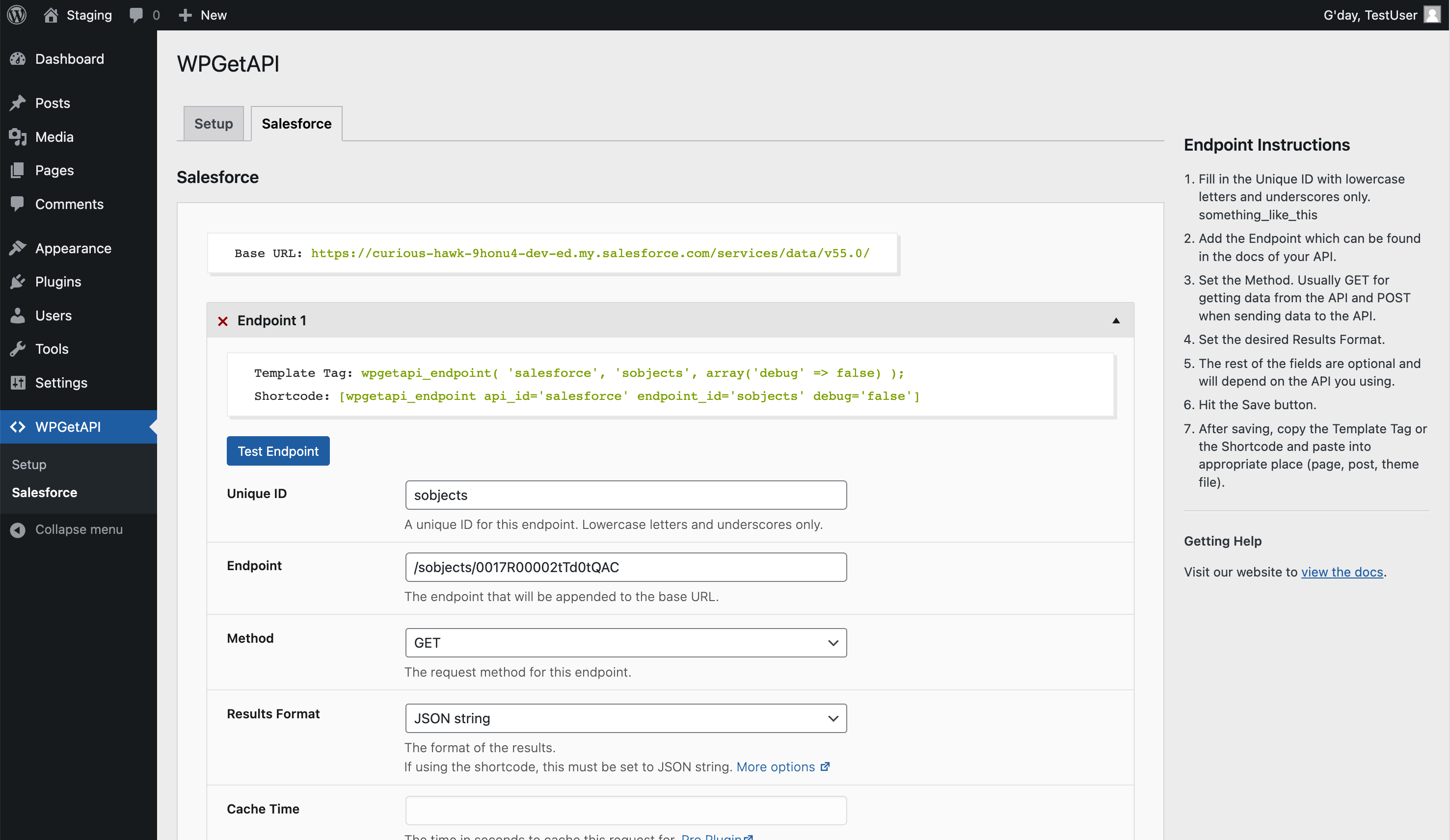Click the external link icon beside More options

point(825,767)
